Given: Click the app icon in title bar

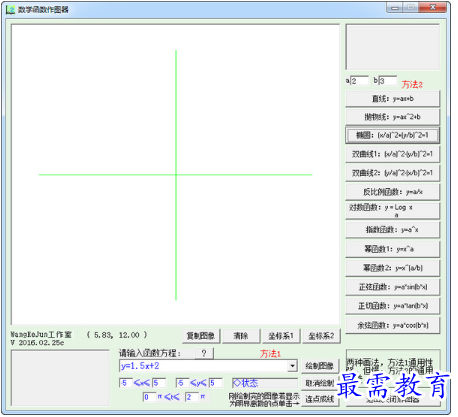Looking at the screenshot, I should (11, 10).
